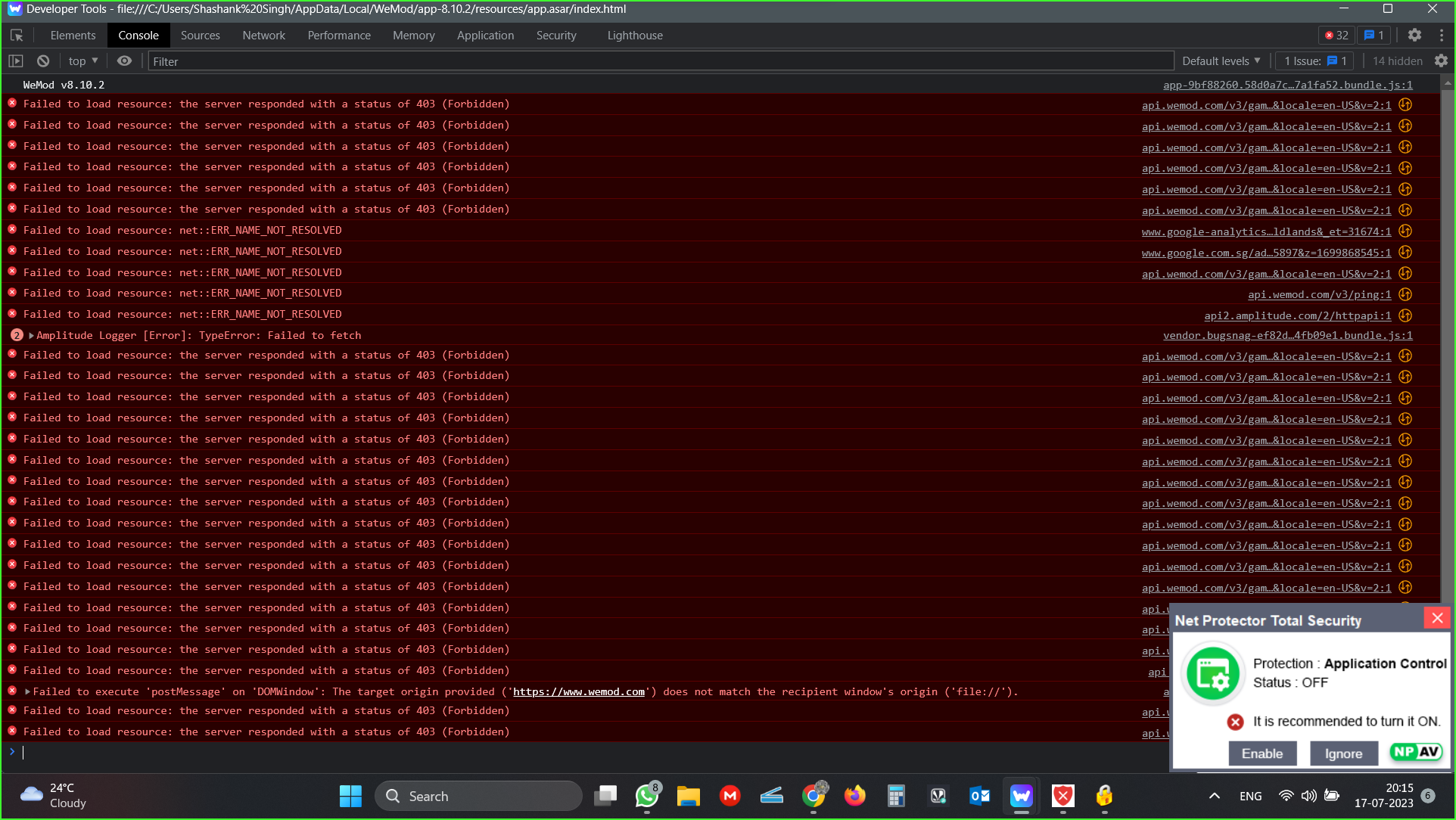The height and width of the screenshot is (820, 1456).
Task: Expand the Amplitude Logger error details
Action: coord(31,335)
